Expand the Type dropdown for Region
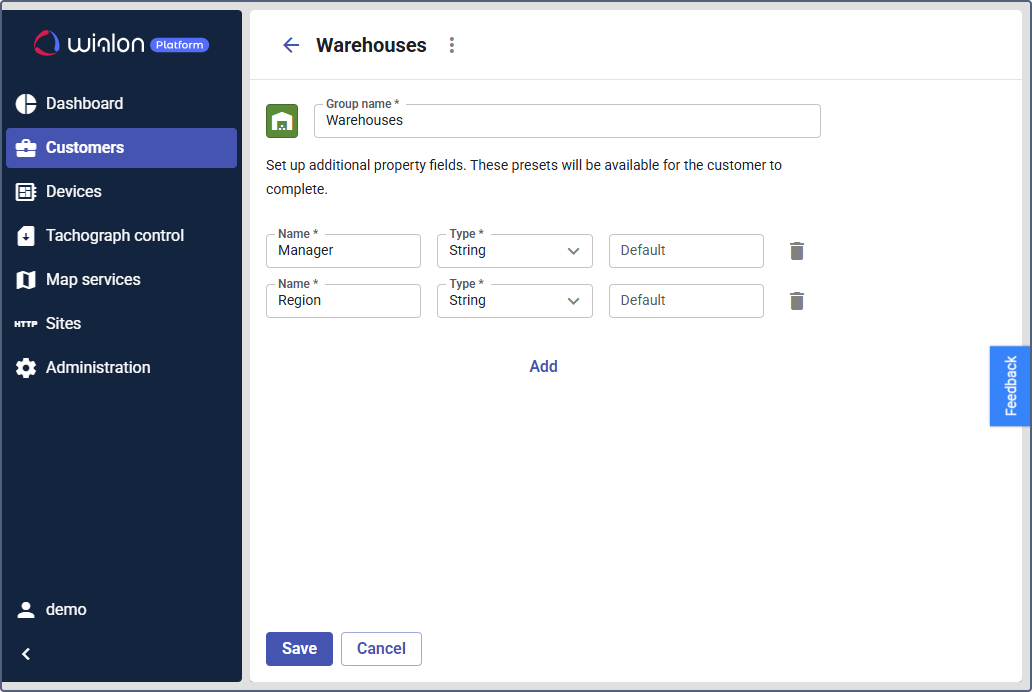Image resolution: width=1032 pixels, height=692 pixels. click(514, 301)
